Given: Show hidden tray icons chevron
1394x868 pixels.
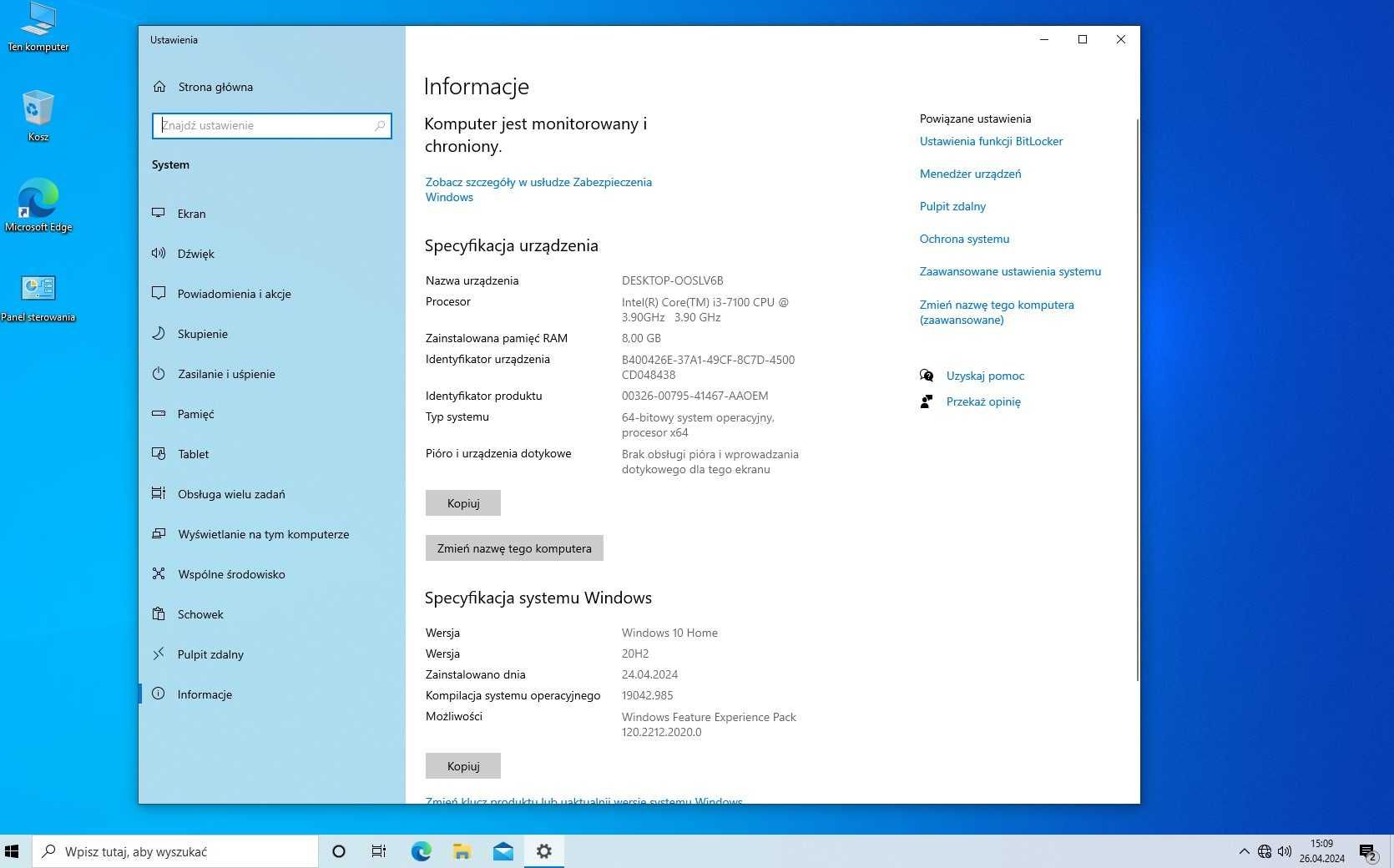Looking at the screenshot, I should (1244, 851).
